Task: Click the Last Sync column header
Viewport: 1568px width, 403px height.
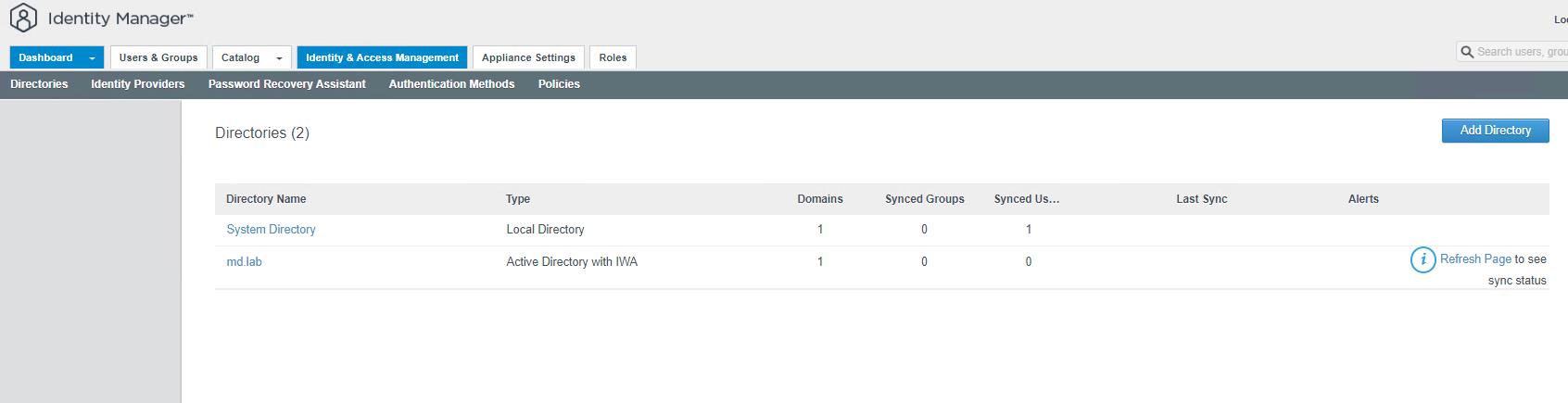Action: 1202,199
